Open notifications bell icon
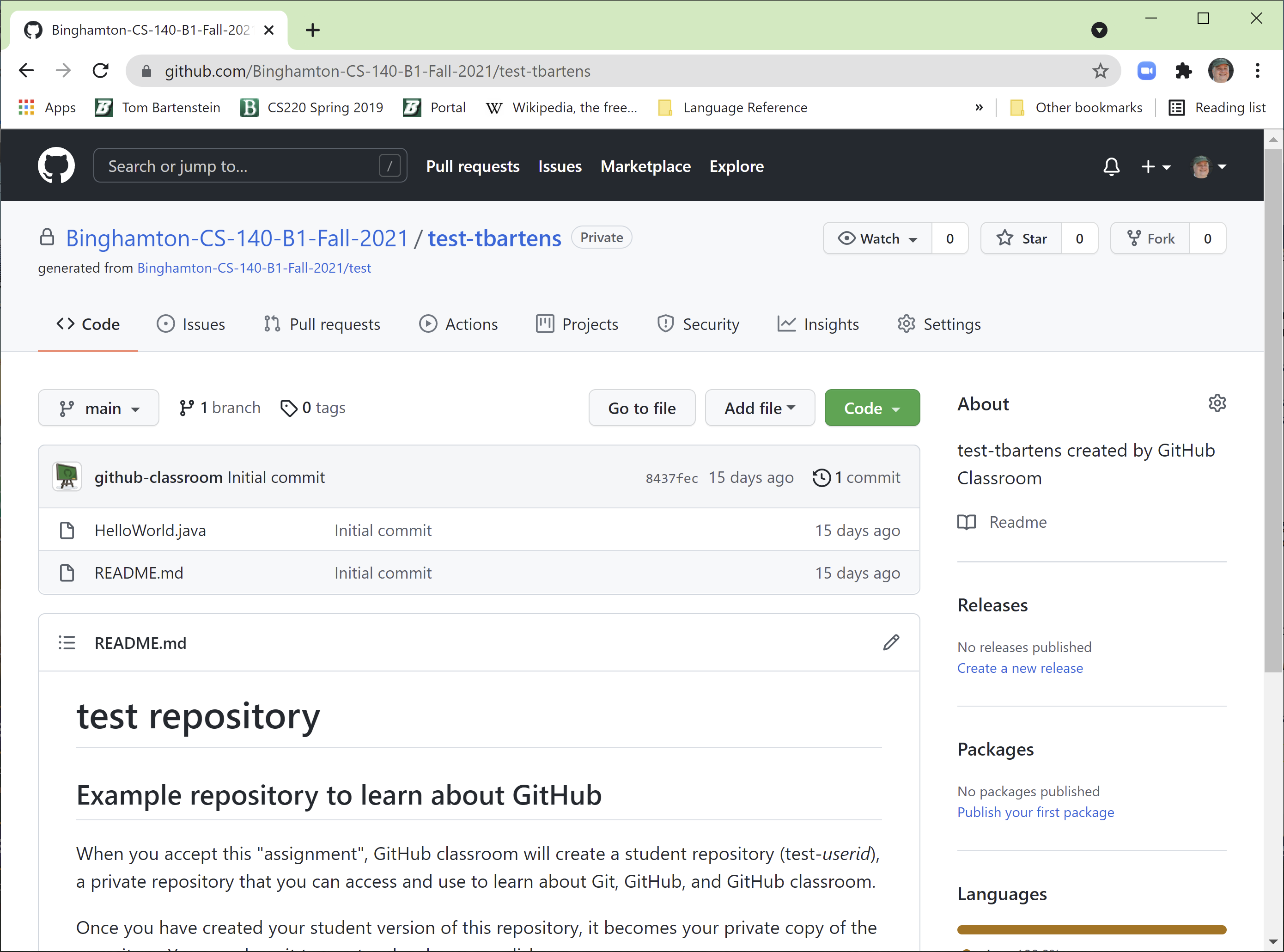 pyautogui.click(x=1111, y=166)
